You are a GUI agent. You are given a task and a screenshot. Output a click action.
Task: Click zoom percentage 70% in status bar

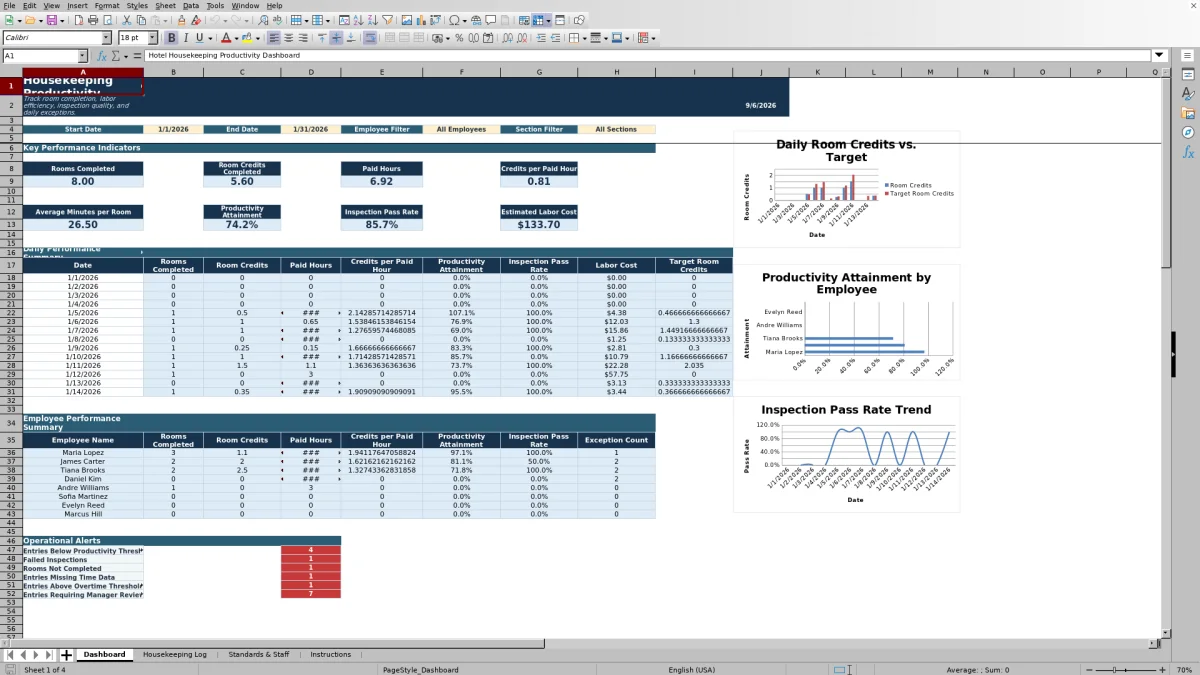pyautogui.click(x=1183, y=670)
